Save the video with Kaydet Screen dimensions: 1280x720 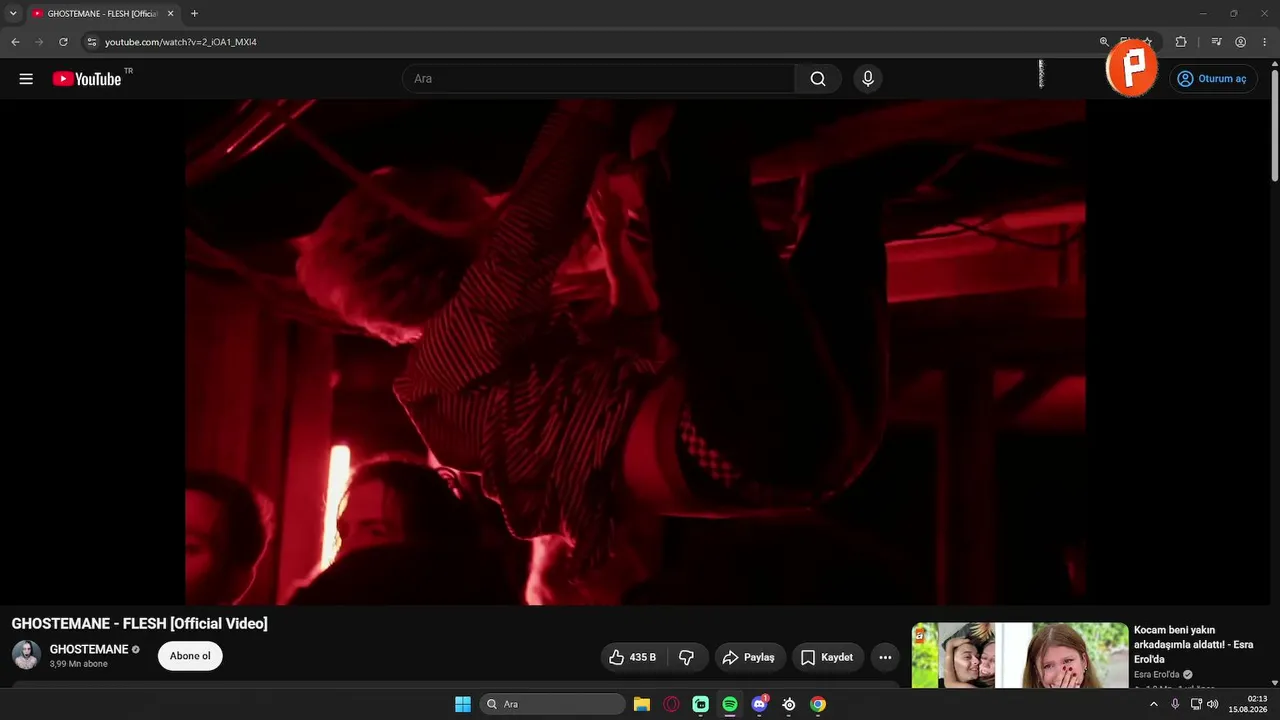828,657
